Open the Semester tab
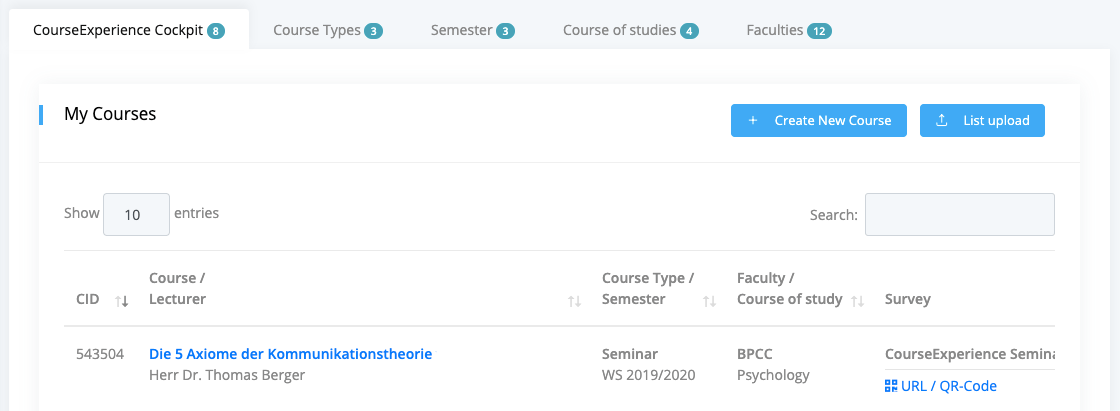 point(472,31)
